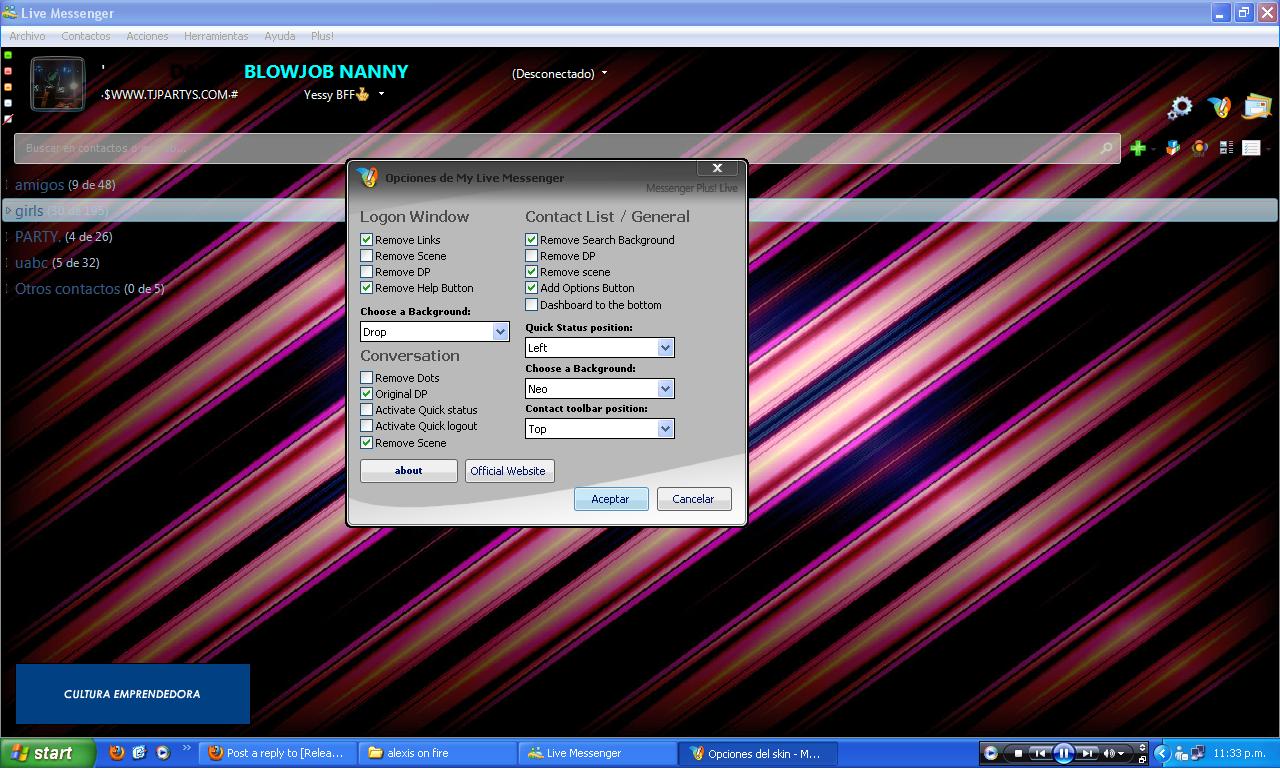Image resolution: width=1280 pixels, height=769 pixels.
Task: Open the email inbox icon
Action: [1256, 106]
